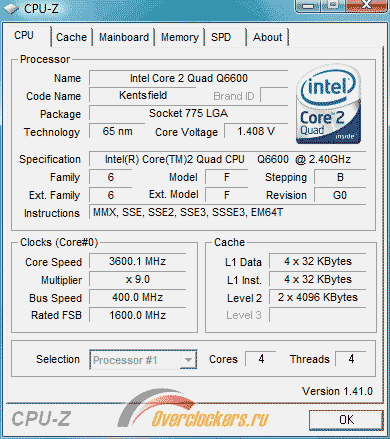390x439 pixels.
Task: Open the About tab
Action: [267, 37]
